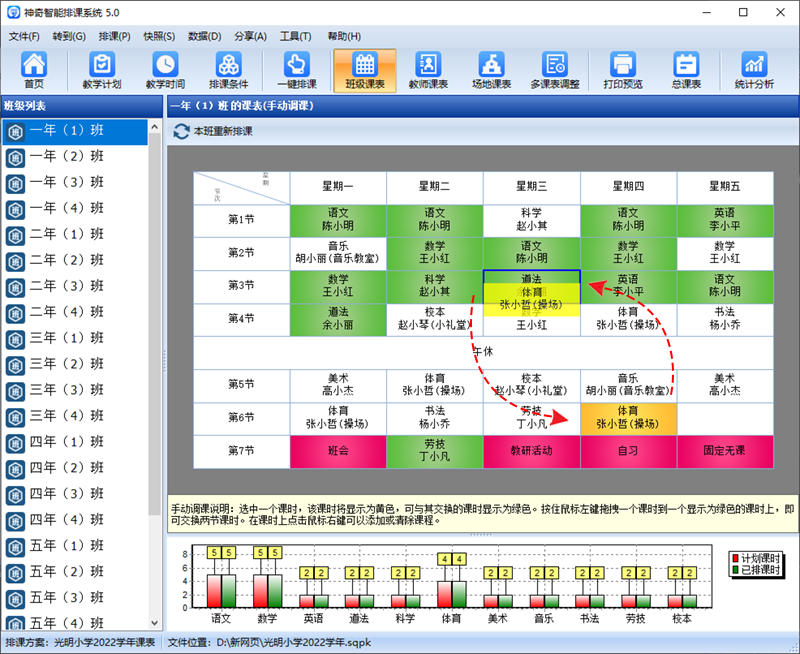Select Monday period 2 音乐 胡小丽 cell
The image size is (800, 654).
(338, 254)
